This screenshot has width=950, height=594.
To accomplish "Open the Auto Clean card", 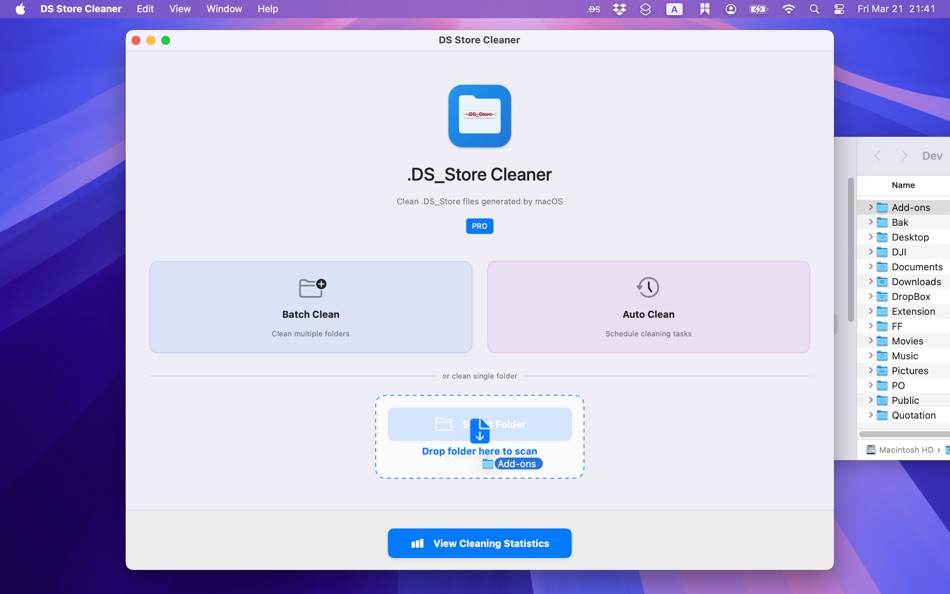I will (x=648, y=307).
